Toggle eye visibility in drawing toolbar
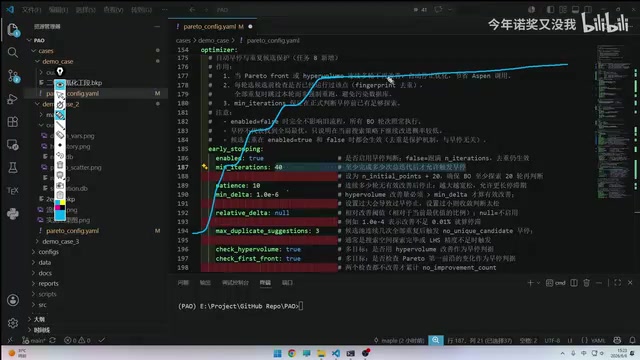Image resolution: width=640 pixels, height=360 pixels. pyautogui.click(x=60, y=84)
